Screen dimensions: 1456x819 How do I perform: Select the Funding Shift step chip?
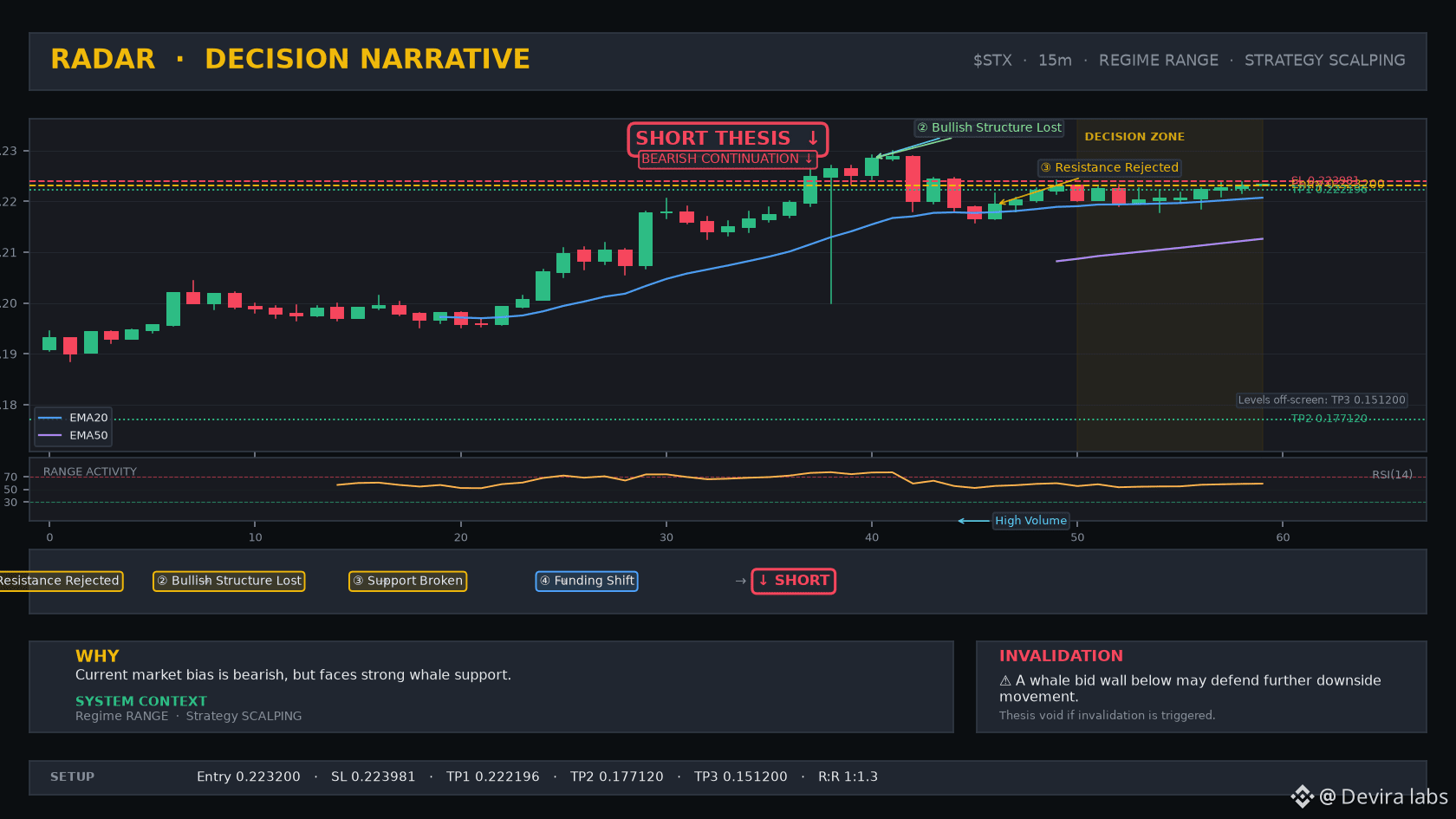(587, 581)
